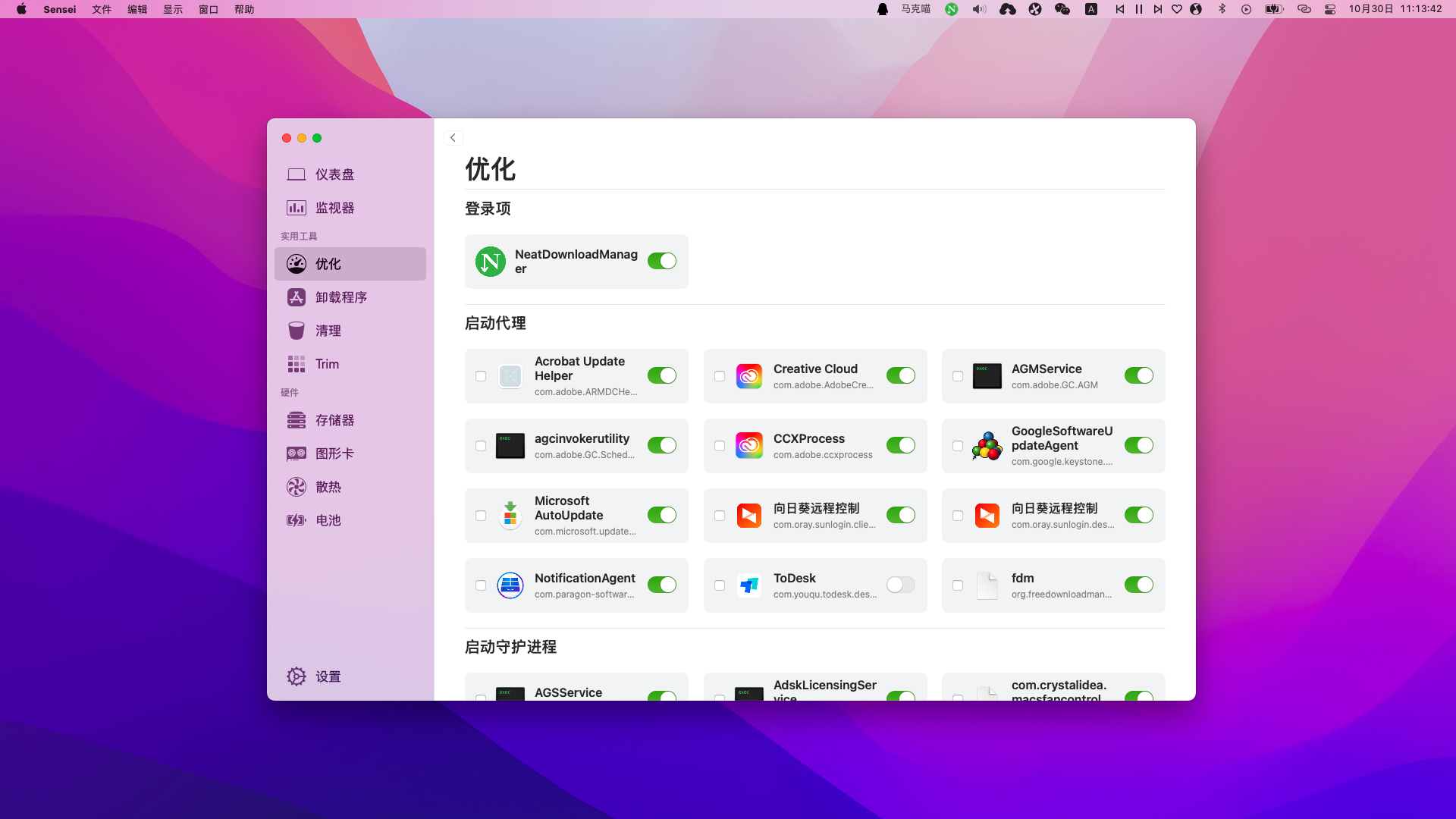Turn off the Creative Cloud toggle
The image size is (1456, 819).
click(x=900, y=375)
